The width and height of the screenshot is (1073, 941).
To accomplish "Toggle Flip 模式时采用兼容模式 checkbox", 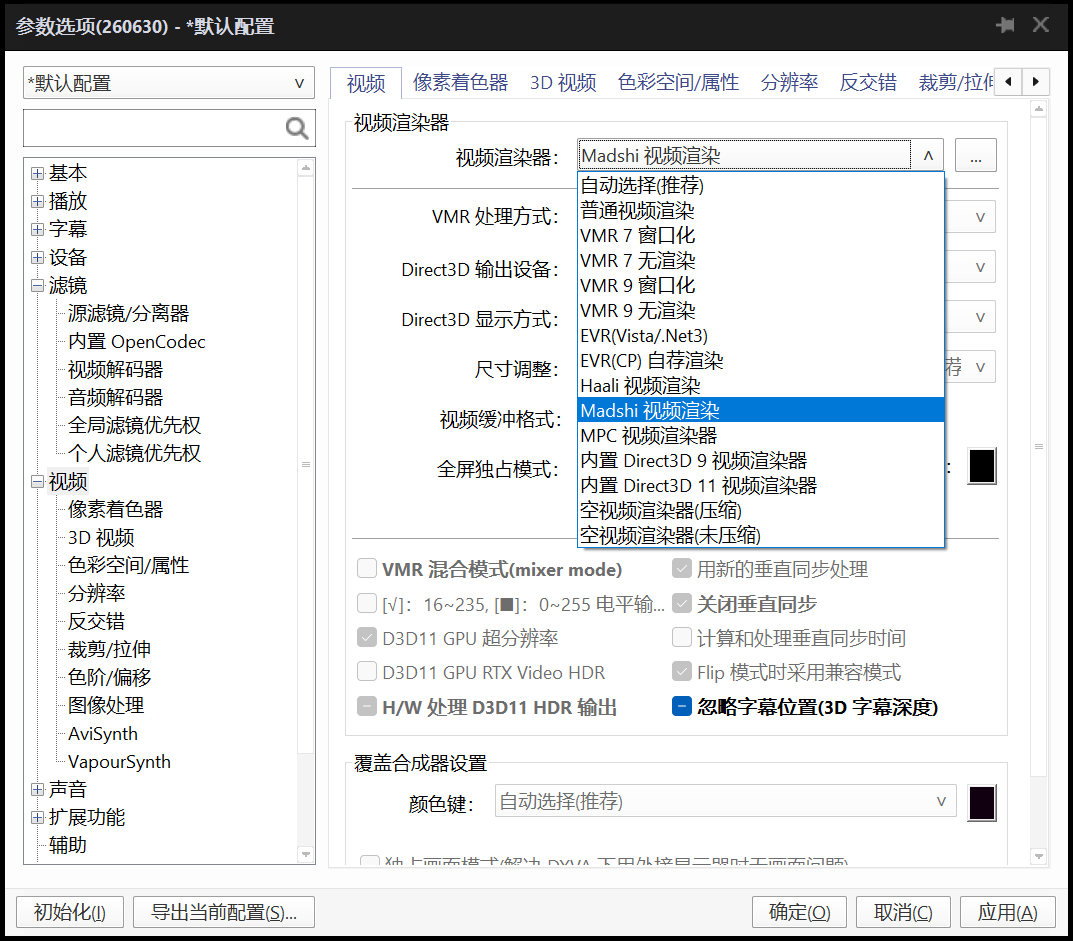I will pos(682,671).
